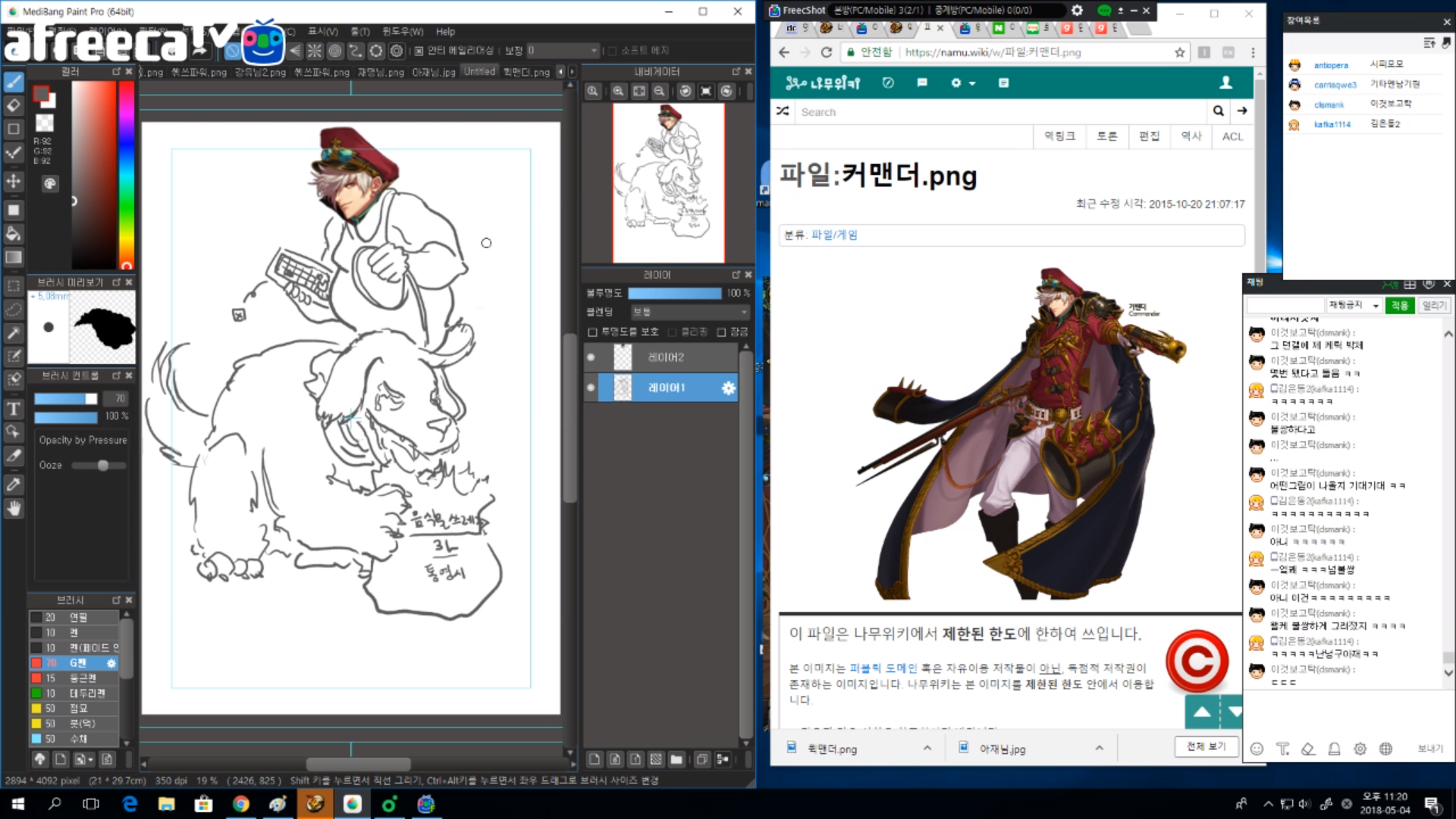Click the 역링크 wiki button

(1059, 136)
